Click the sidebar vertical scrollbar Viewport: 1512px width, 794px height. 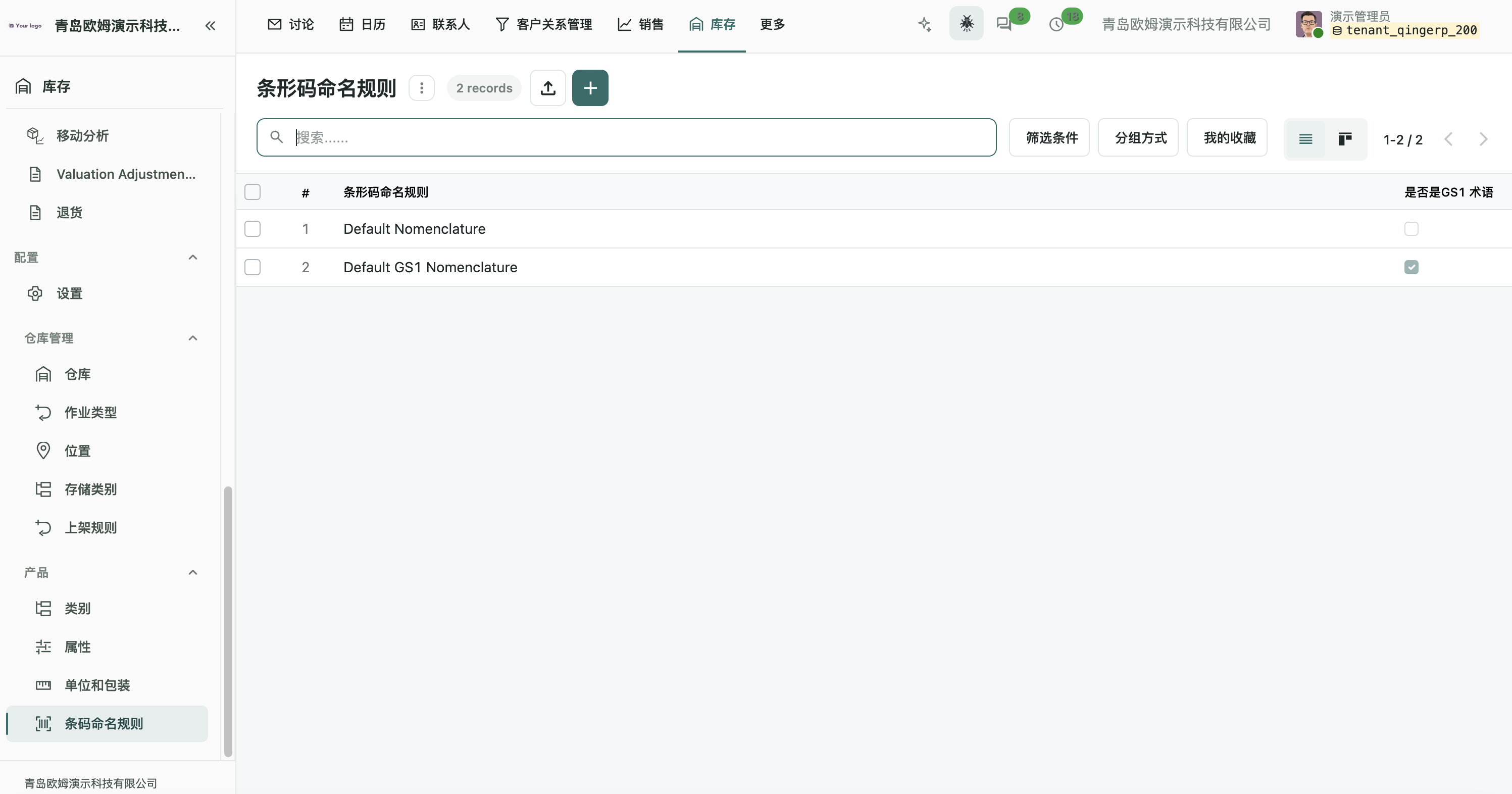(x=228, y=621)
